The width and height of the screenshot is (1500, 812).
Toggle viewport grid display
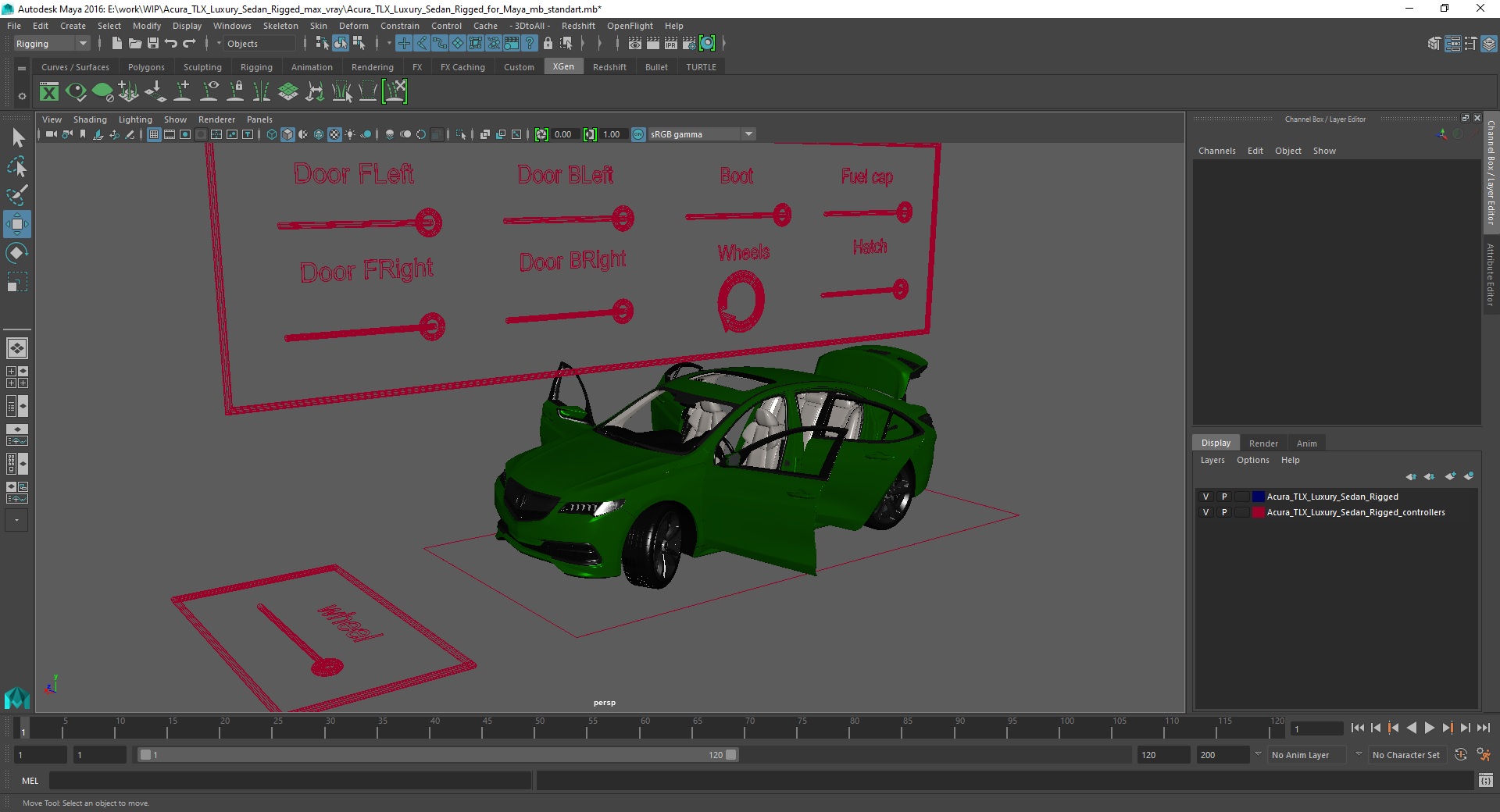click(154, 134)
